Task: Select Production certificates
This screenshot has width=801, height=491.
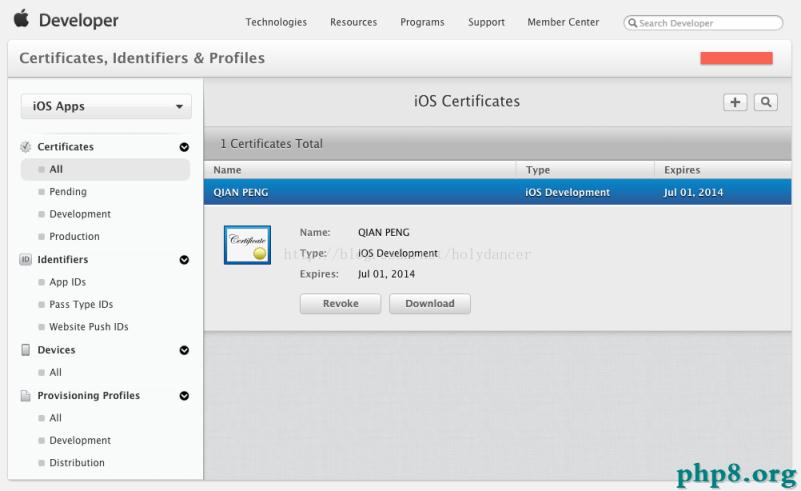Action: (75, 237)
